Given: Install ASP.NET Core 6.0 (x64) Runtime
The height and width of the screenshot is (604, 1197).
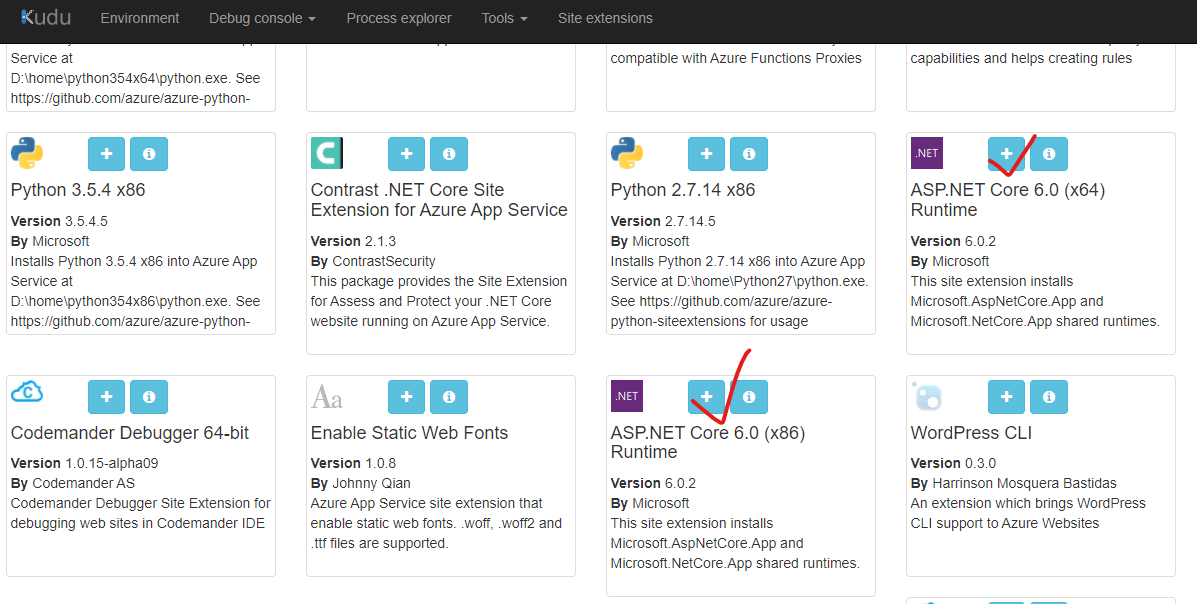Looking at the screenshot, I should point(1007,153).
